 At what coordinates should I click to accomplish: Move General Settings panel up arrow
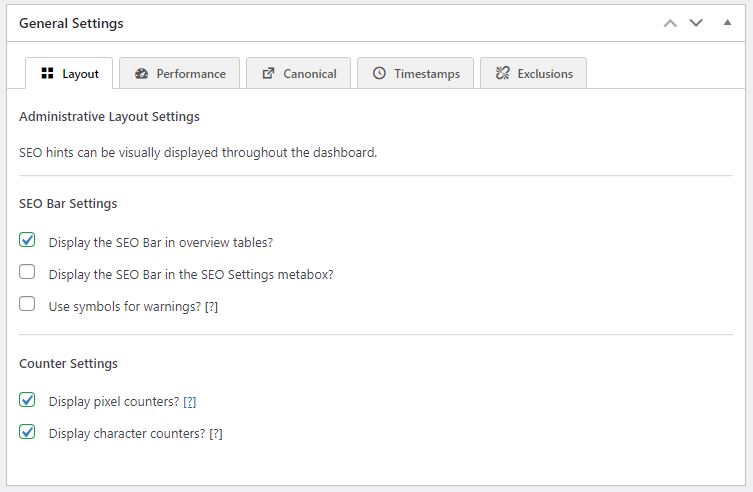click(671, 23)
